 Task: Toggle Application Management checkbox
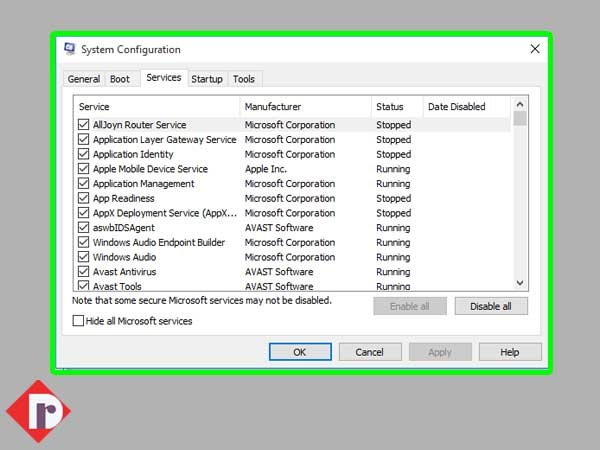click(x=83, y=183)
